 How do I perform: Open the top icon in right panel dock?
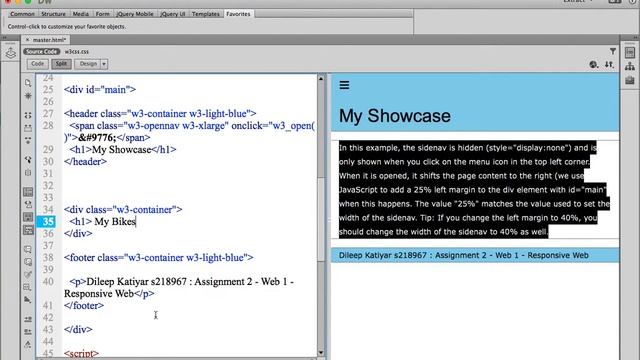[630, 52]
